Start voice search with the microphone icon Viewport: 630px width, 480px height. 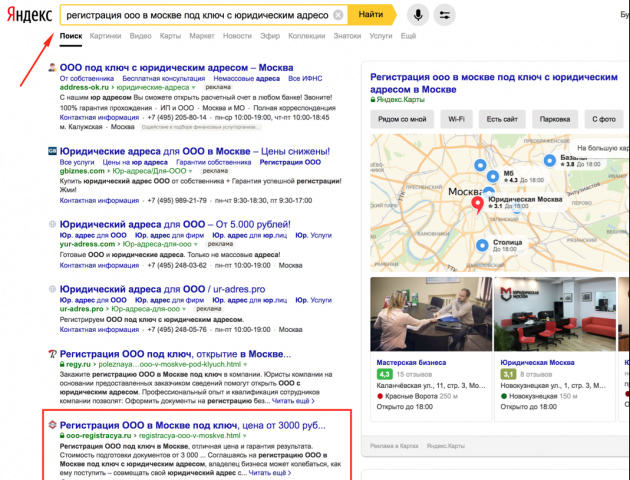click(418, 15)
